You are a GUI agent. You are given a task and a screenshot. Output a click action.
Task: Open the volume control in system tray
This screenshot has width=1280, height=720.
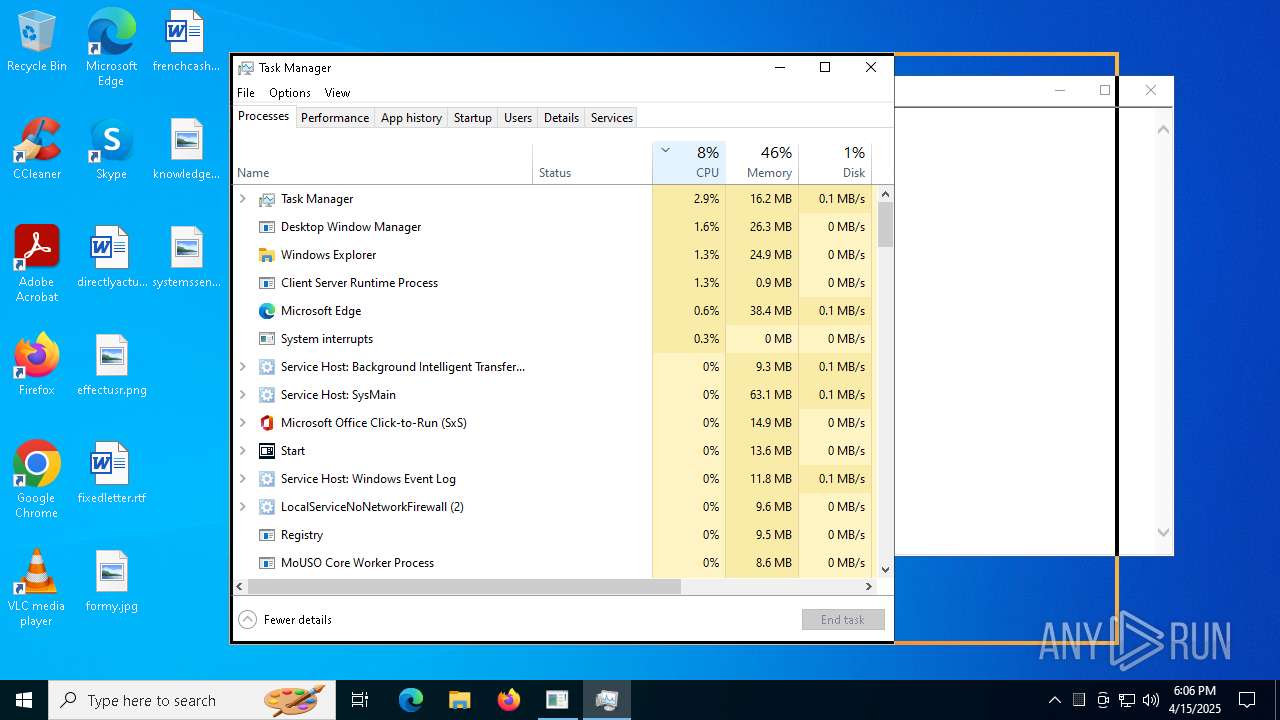click(x=1151, y=700)
